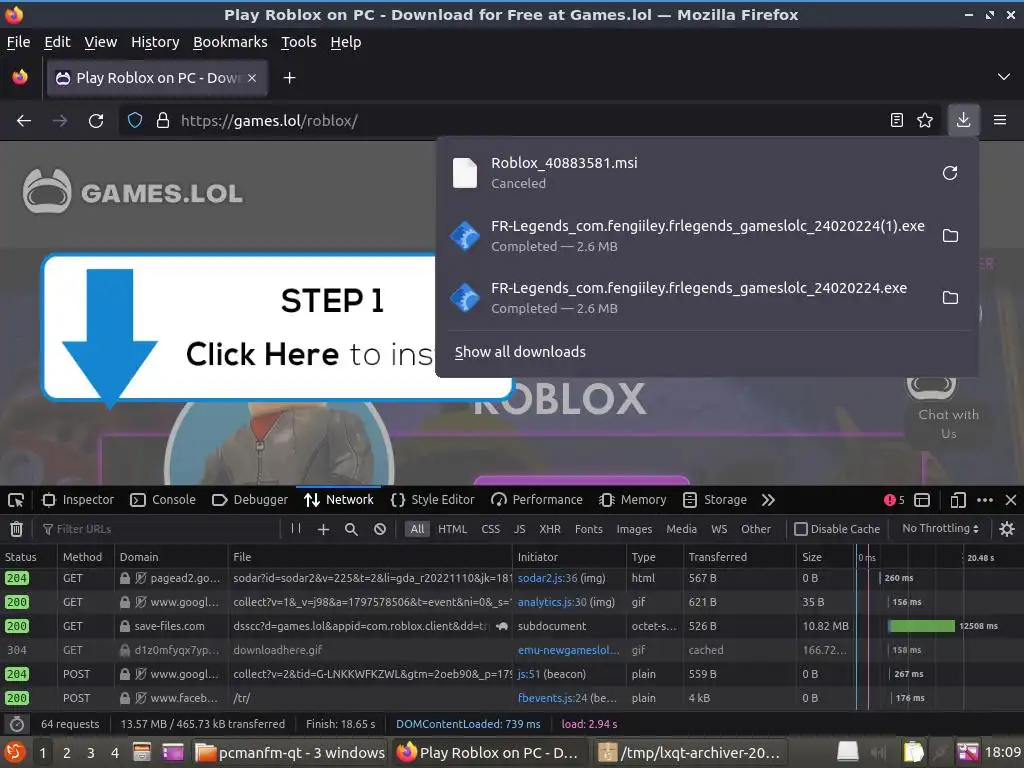
Task: Switch to the Inspector tab
Action: (x=78, y=500)
